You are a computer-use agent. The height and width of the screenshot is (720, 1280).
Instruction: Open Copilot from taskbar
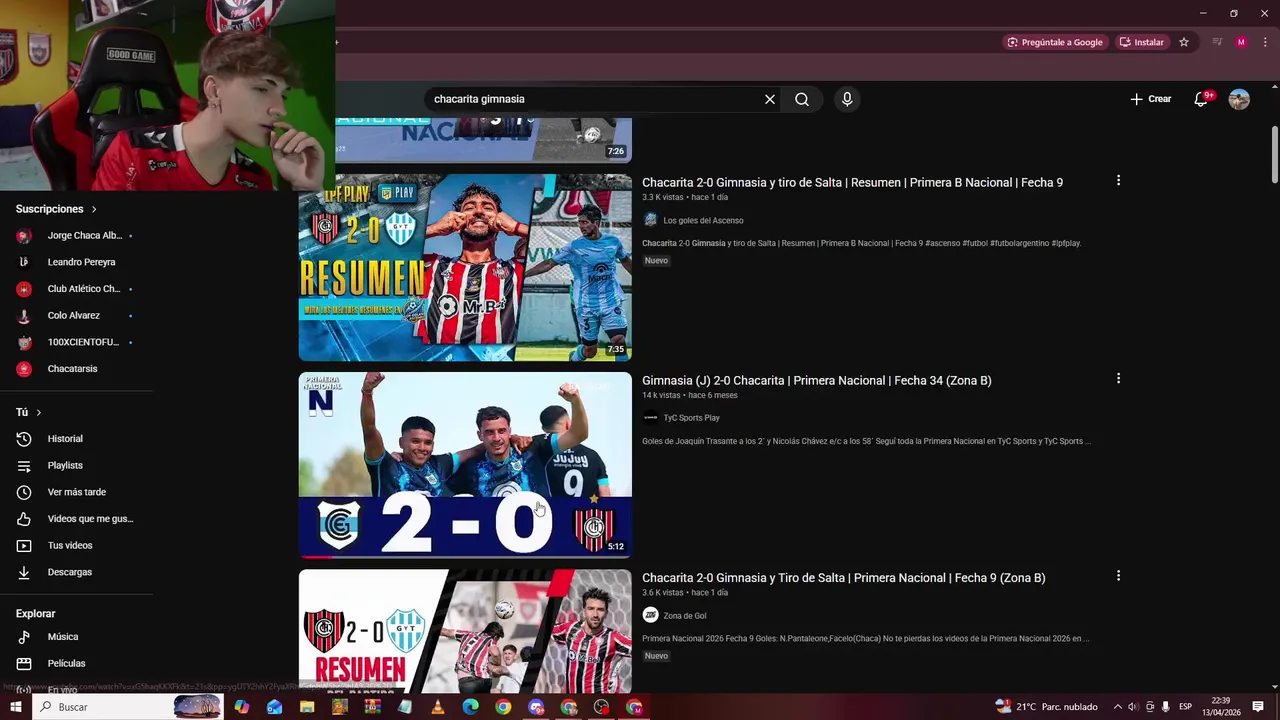tap(242, 707)
